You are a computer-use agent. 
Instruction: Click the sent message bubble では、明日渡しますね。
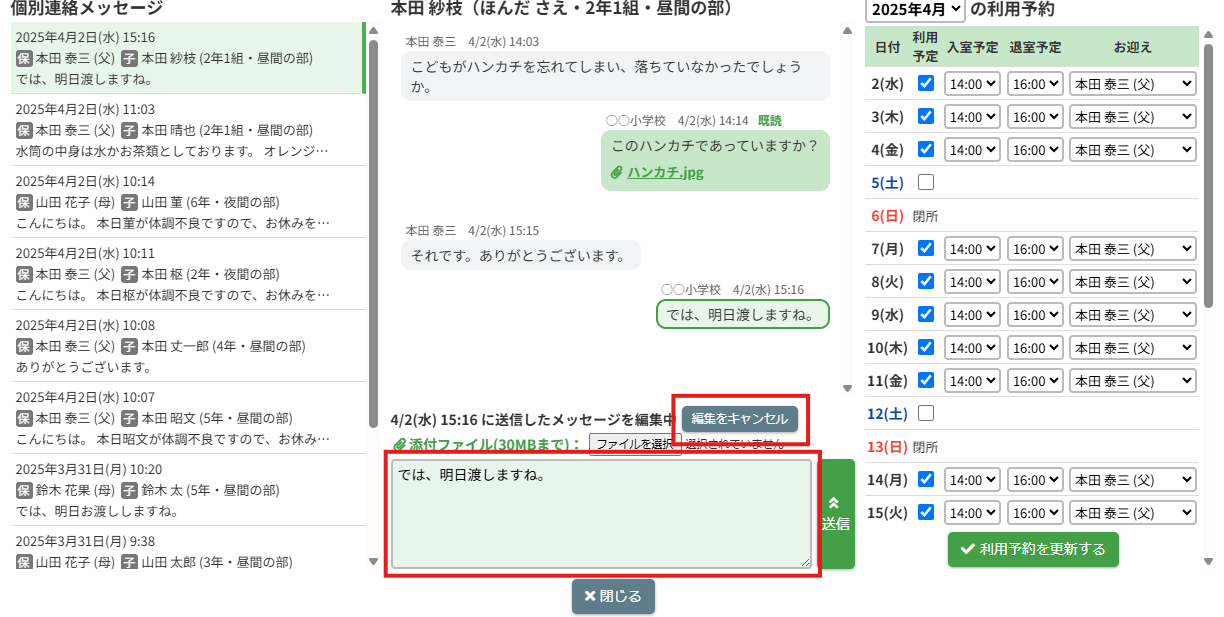point(743,315)
